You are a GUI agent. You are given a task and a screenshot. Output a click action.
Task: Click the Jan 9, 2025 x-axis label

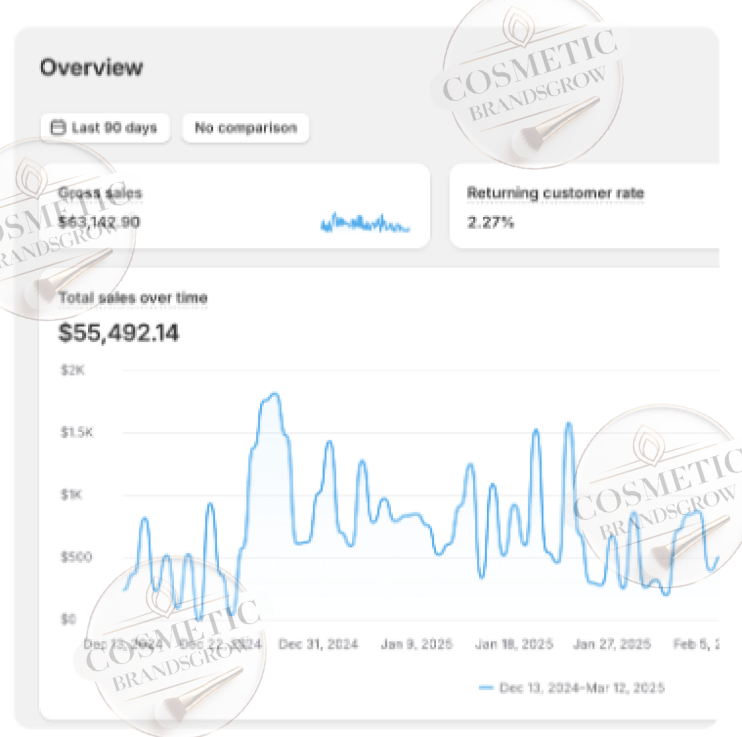pos(418,645)
